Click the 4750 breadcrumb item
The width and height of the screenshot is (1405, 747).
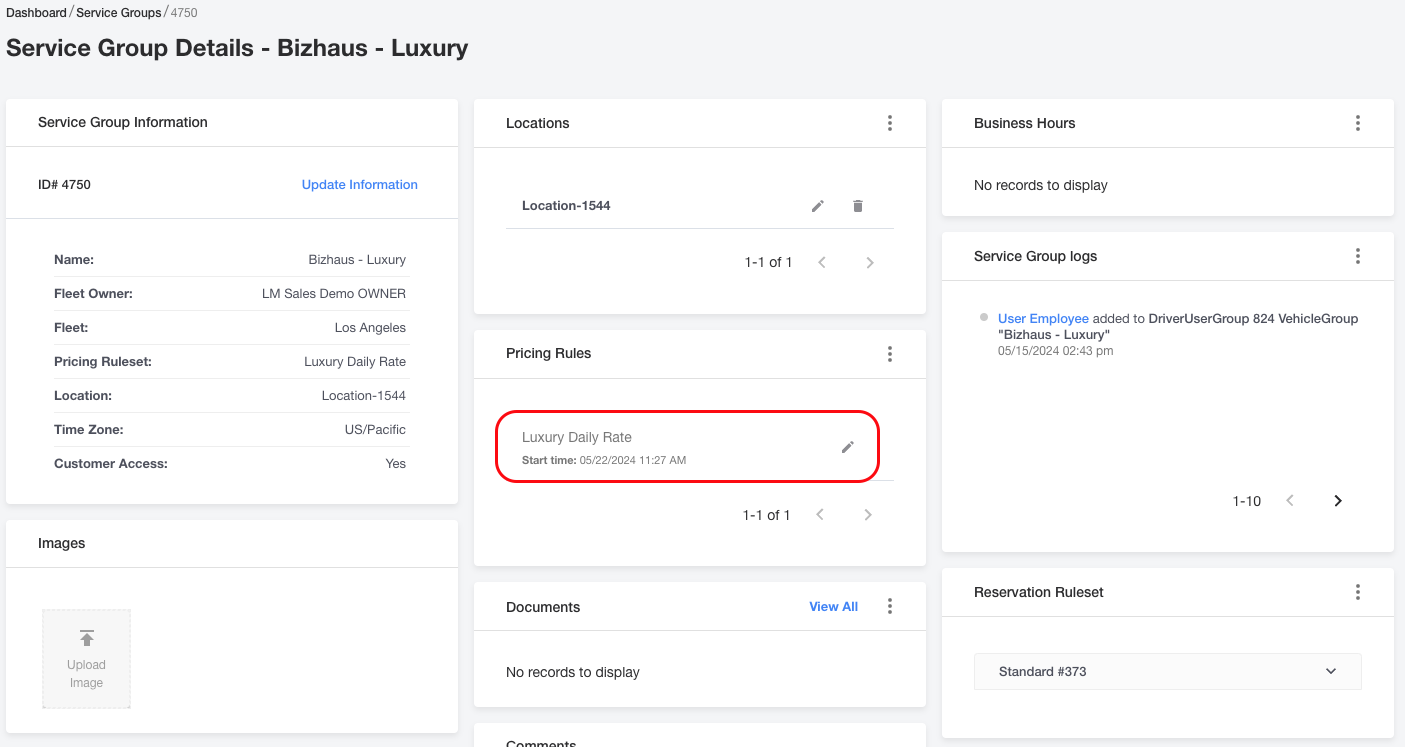[184, 13]
